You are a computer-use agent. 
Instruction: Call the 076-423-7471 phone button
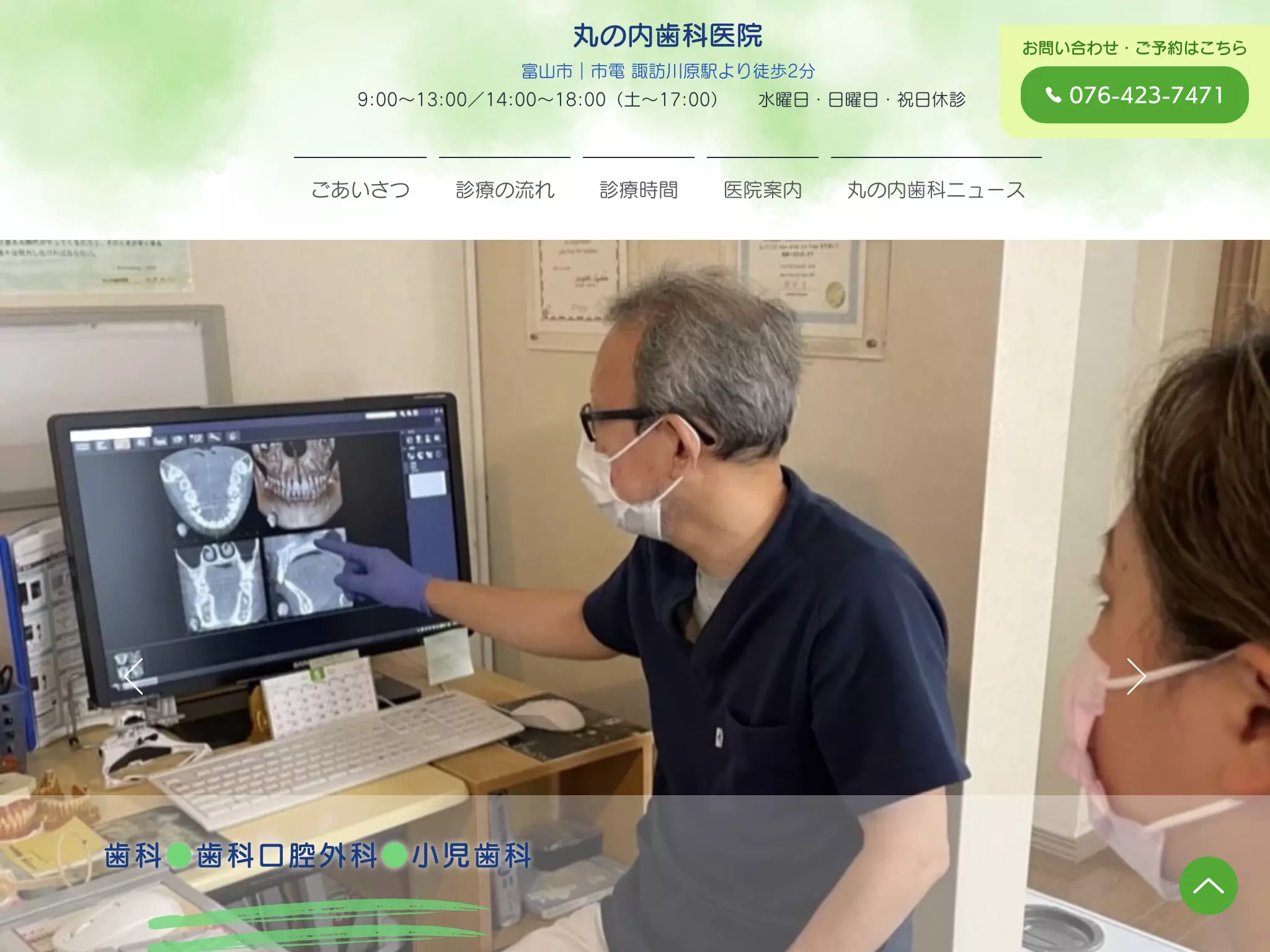[x=1134, y=95]
